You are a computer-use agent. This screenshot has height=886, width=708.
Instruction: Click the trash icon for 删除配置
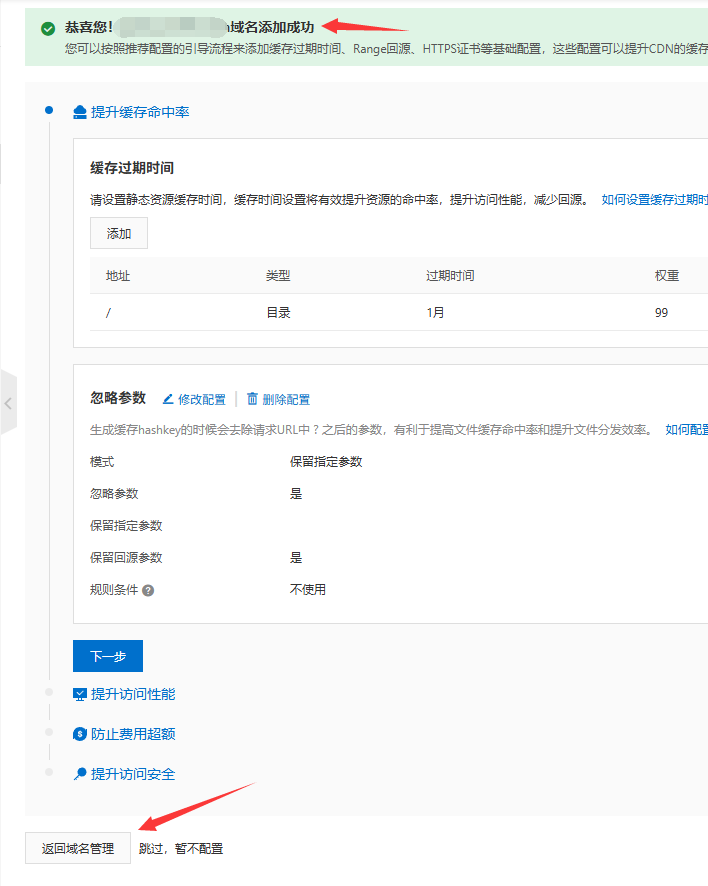point(252,399)
